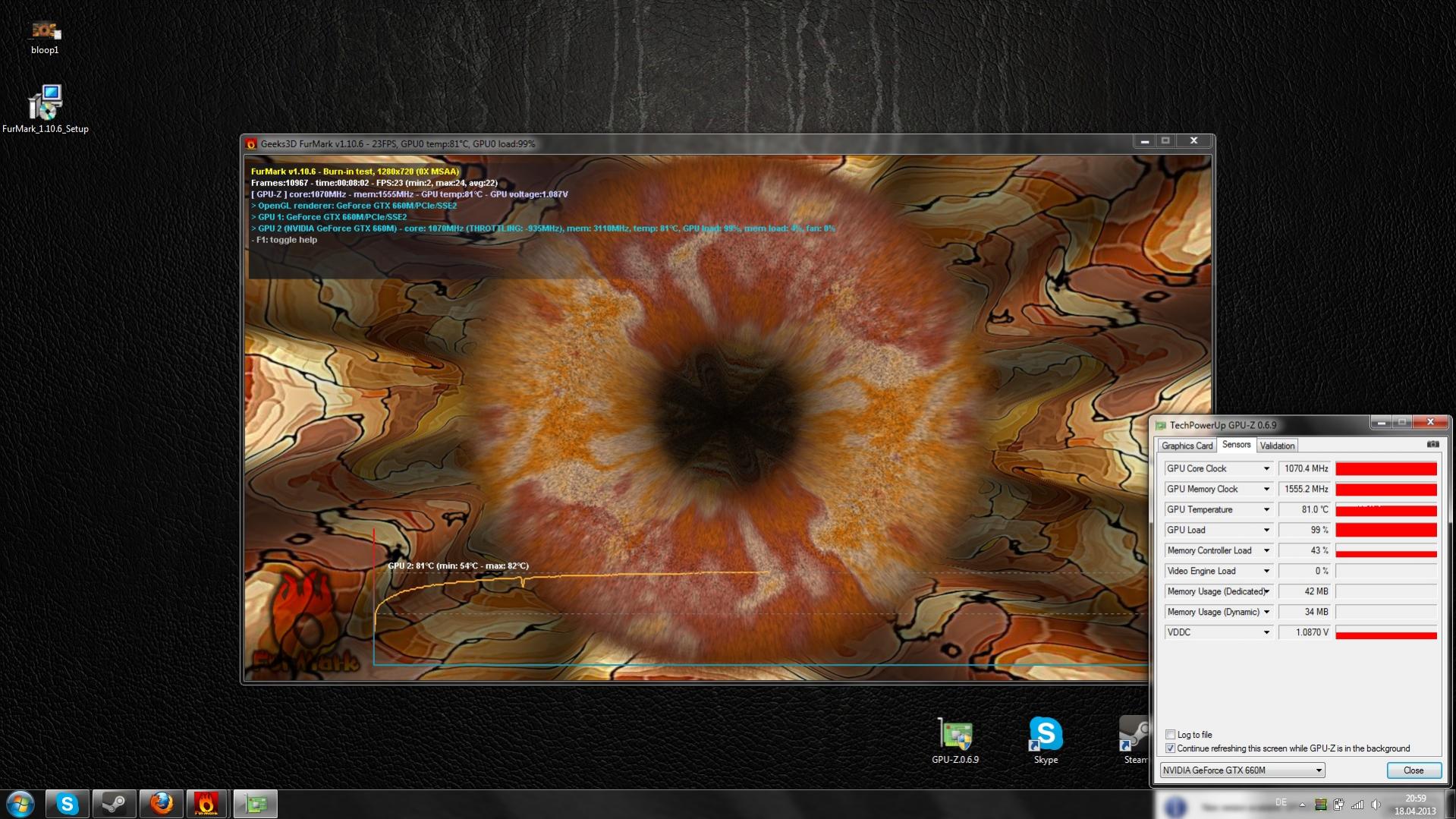
Task: Open the Windows Start menu
Action: 20,804
